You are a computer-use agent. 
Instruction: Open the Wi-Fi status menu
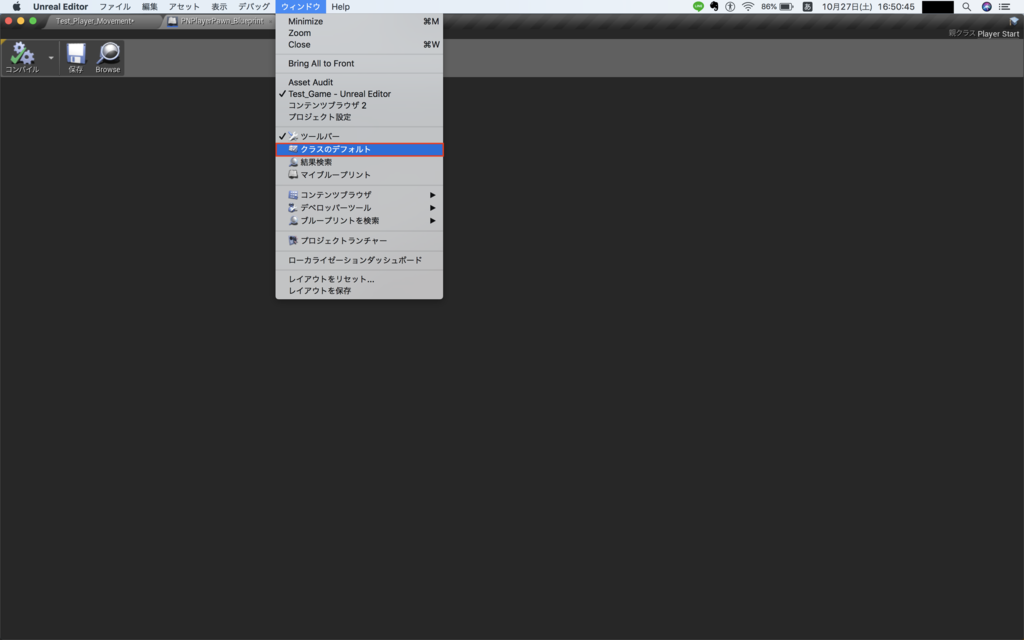pyautogui.click(x=748, y=7)
